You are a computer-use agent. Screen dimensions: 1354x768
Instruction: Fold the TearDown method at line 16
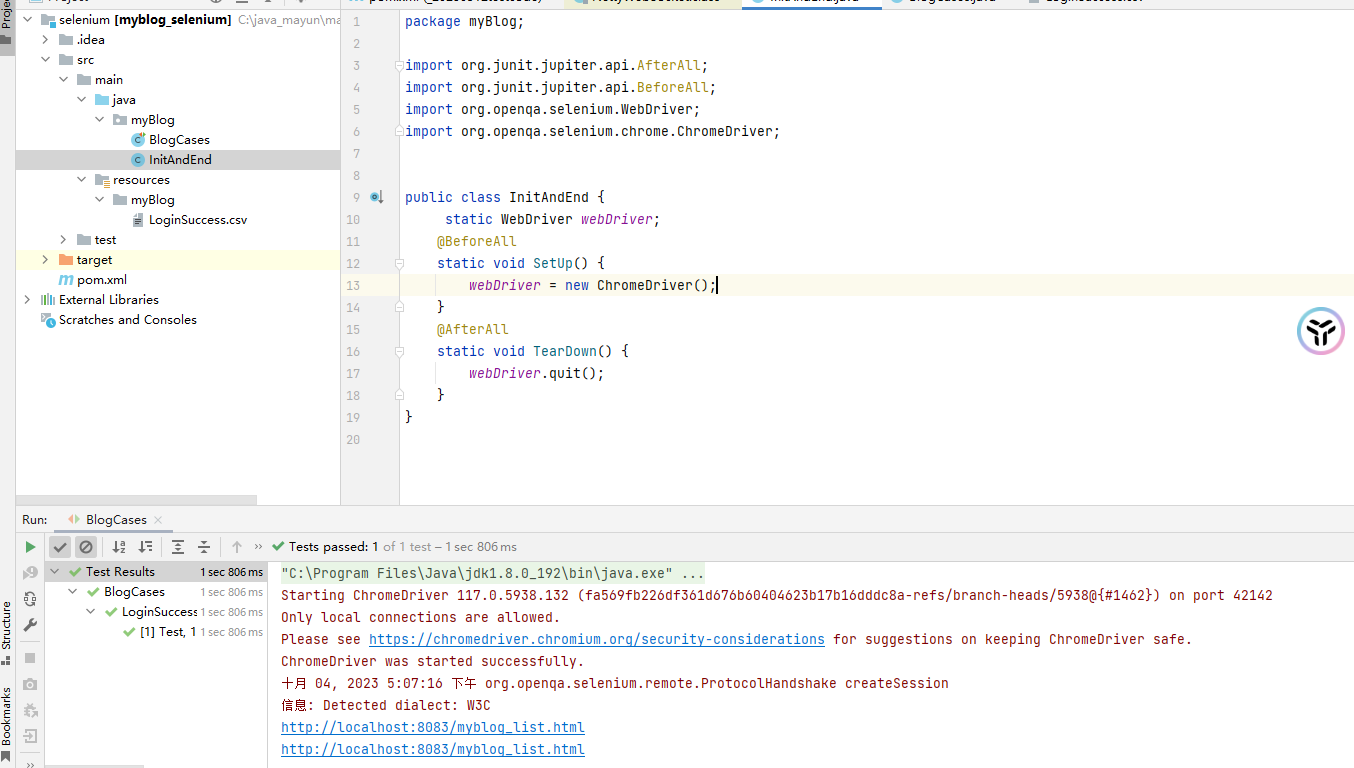[399, 351]
